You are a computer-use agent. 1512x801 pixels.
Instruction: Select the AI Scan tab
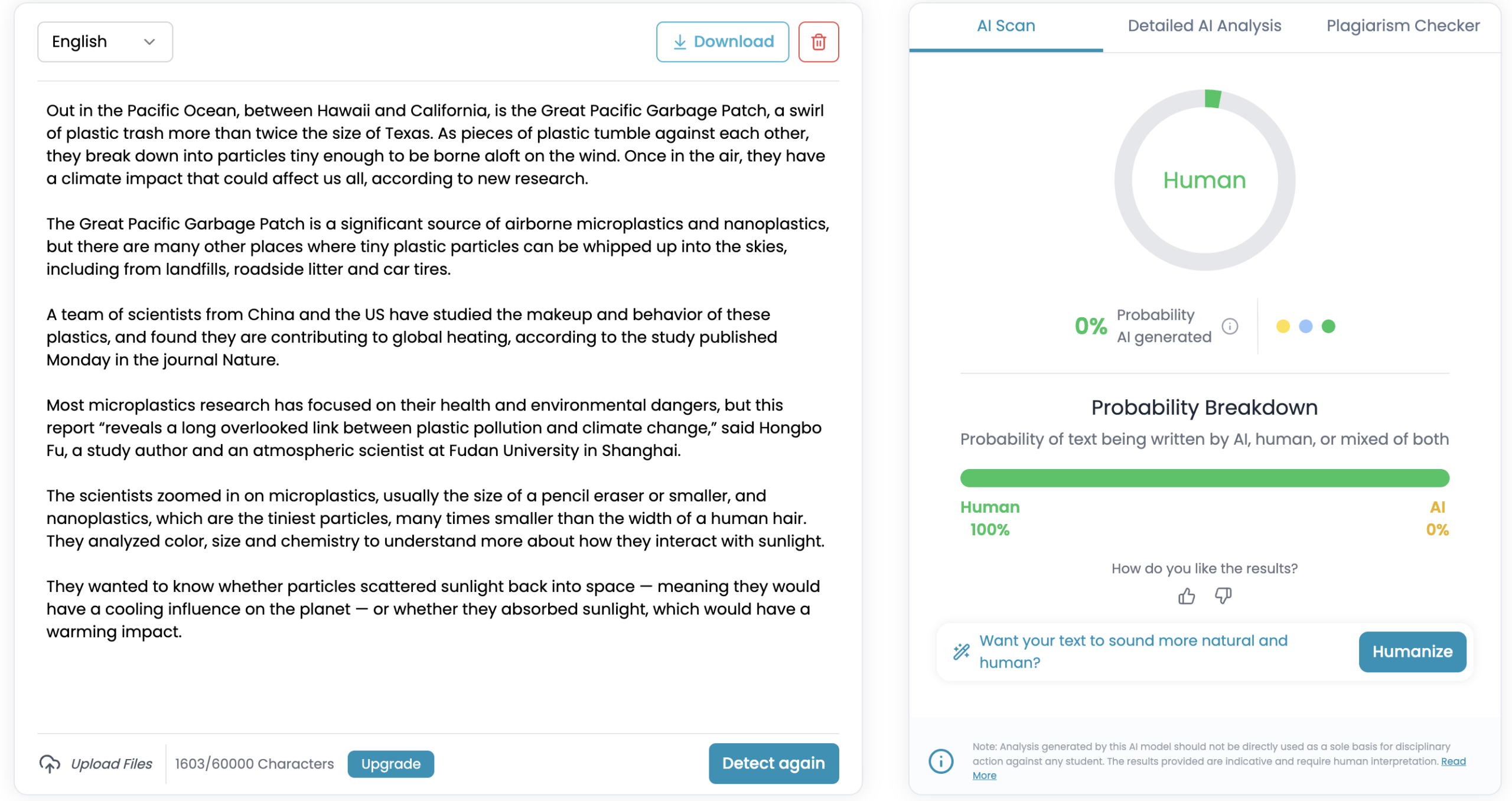coord(1005,26)
